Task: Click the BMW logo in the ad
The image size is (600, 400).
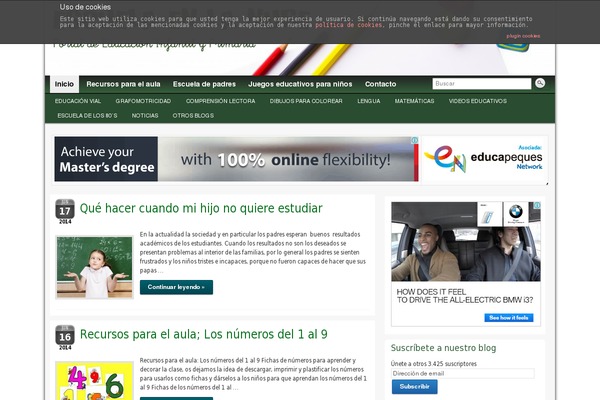Action: (x=515, y=212)
